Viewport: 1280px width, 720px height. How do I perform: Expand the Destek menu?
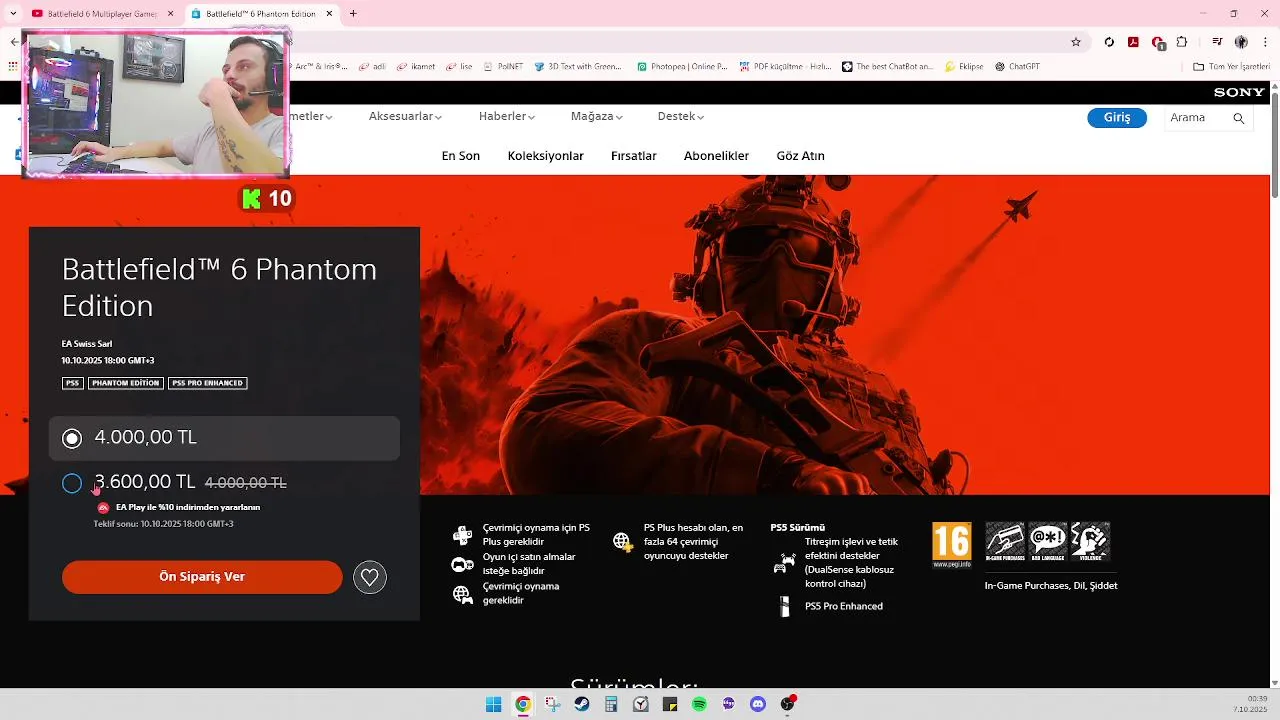pyautogui.click(x=681, y=116)
